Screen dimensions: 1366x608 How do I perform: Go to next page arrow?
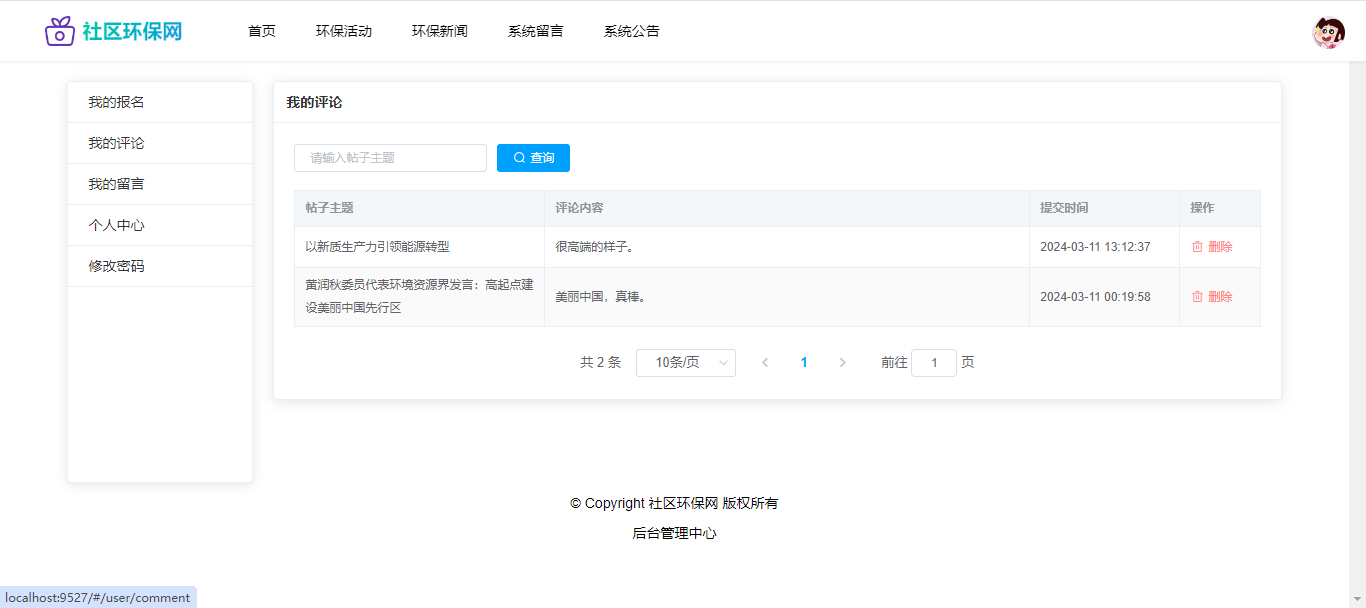pyautogui.click(x=842, y=363)
